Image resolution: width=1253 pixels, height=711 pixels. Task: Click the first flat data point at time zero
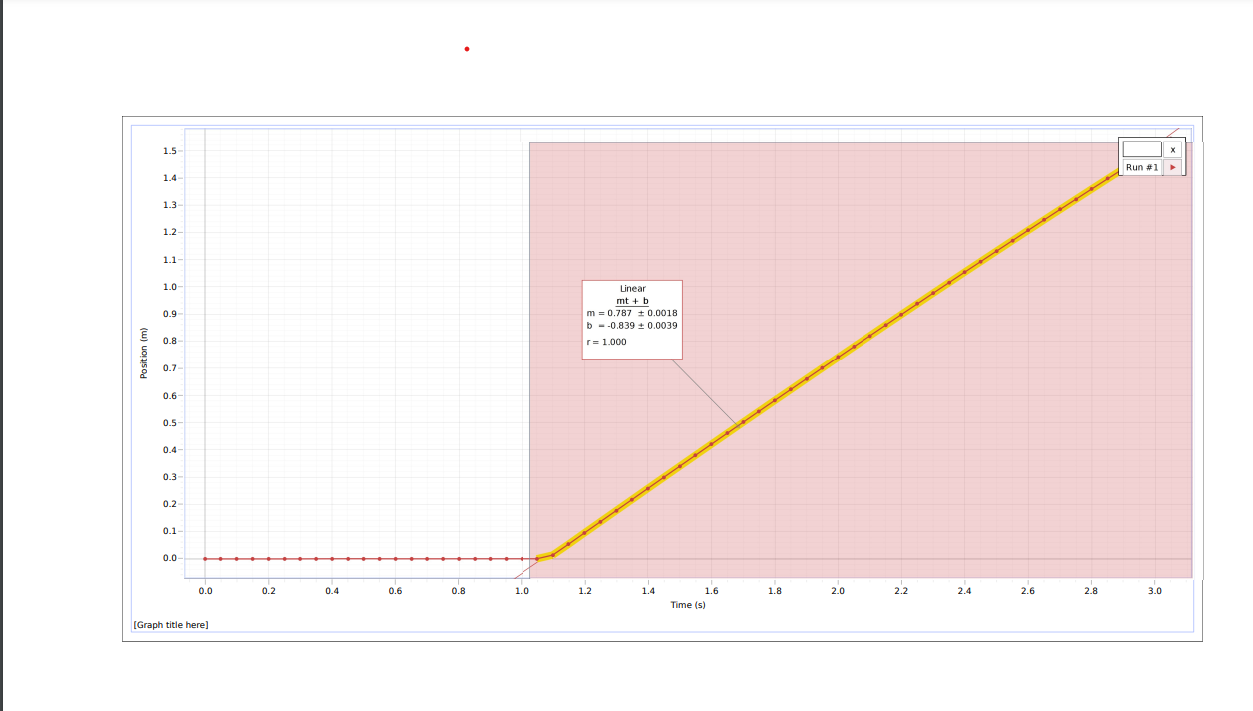[x=205, y=558]
